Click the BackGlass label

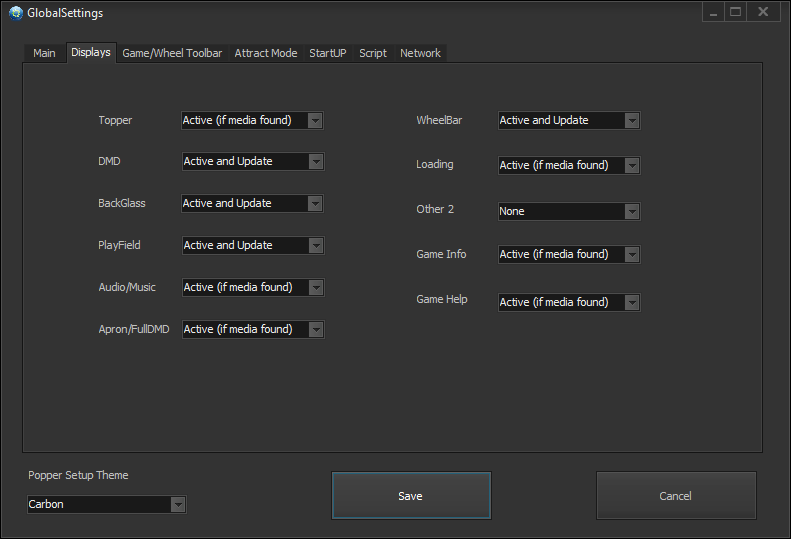(122, 203)
